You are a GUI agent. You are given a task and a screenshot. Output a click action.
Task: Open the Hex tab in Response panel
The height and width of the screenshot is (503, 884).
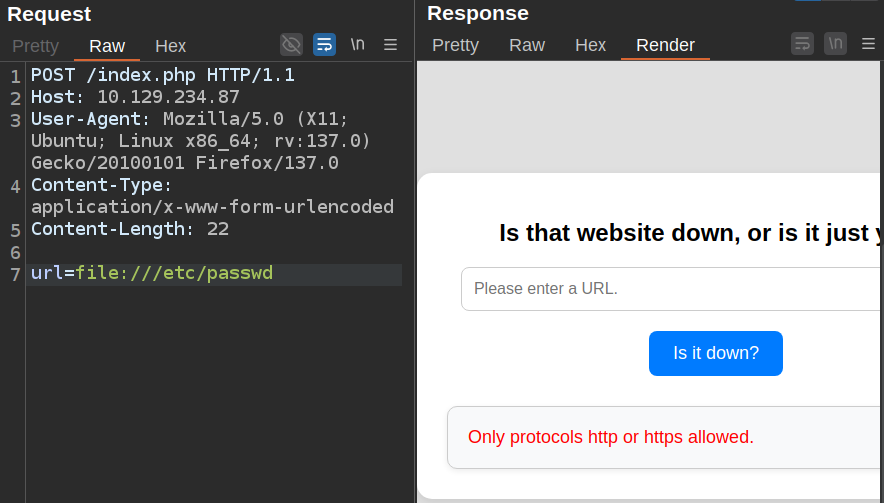point(590,45)
